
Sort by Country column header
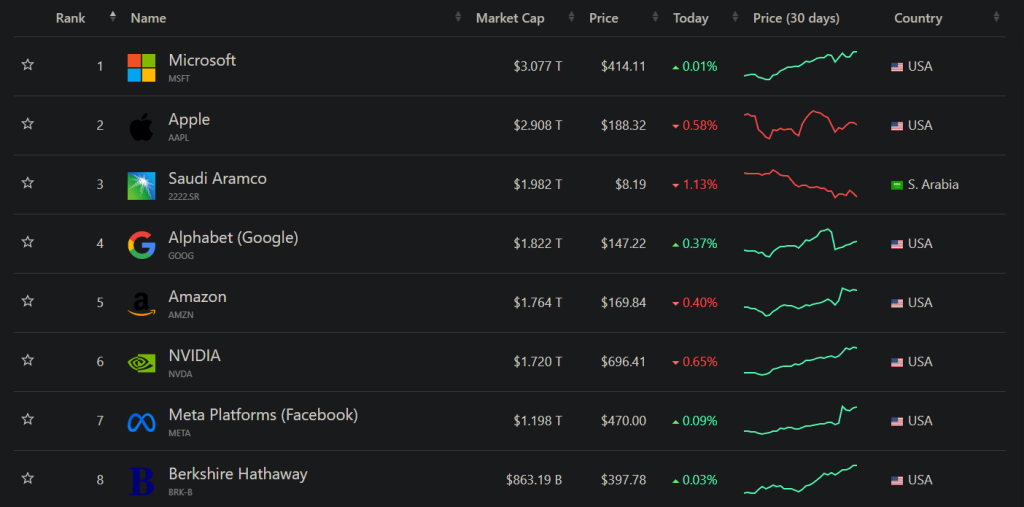(918, 18)
